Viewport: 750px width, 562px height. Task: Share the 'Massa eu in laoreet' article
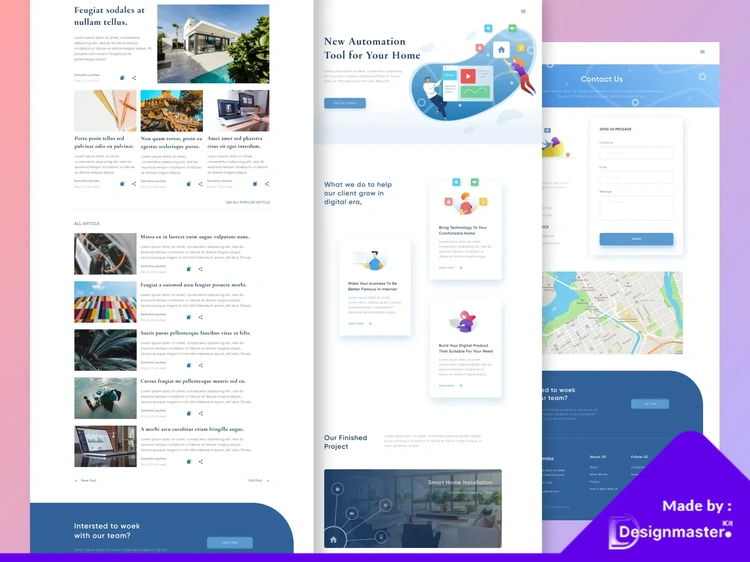200,269
